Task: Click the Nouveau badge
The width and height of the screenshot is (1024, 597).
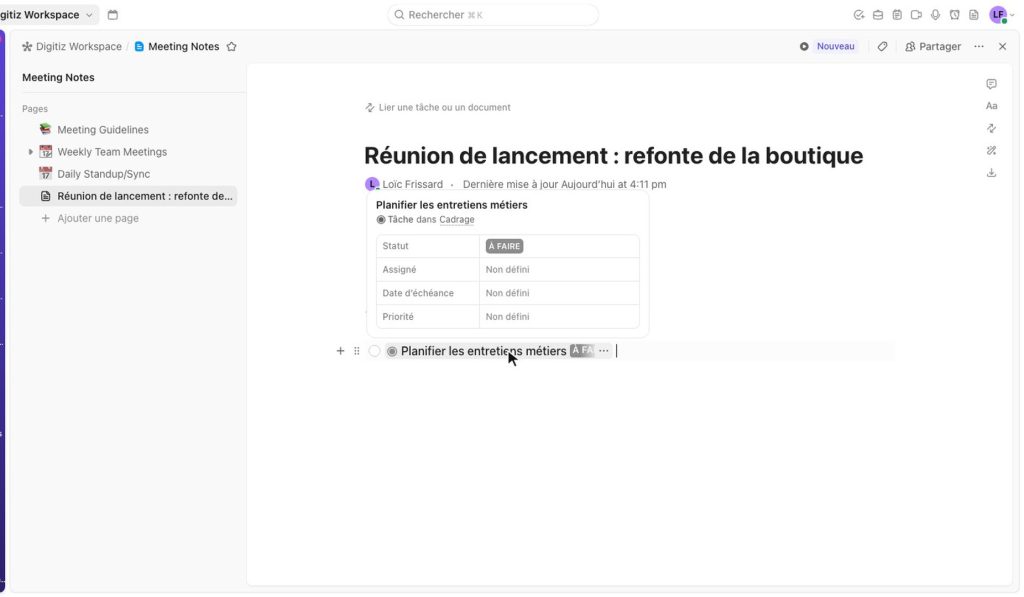Action: (835, 46)
